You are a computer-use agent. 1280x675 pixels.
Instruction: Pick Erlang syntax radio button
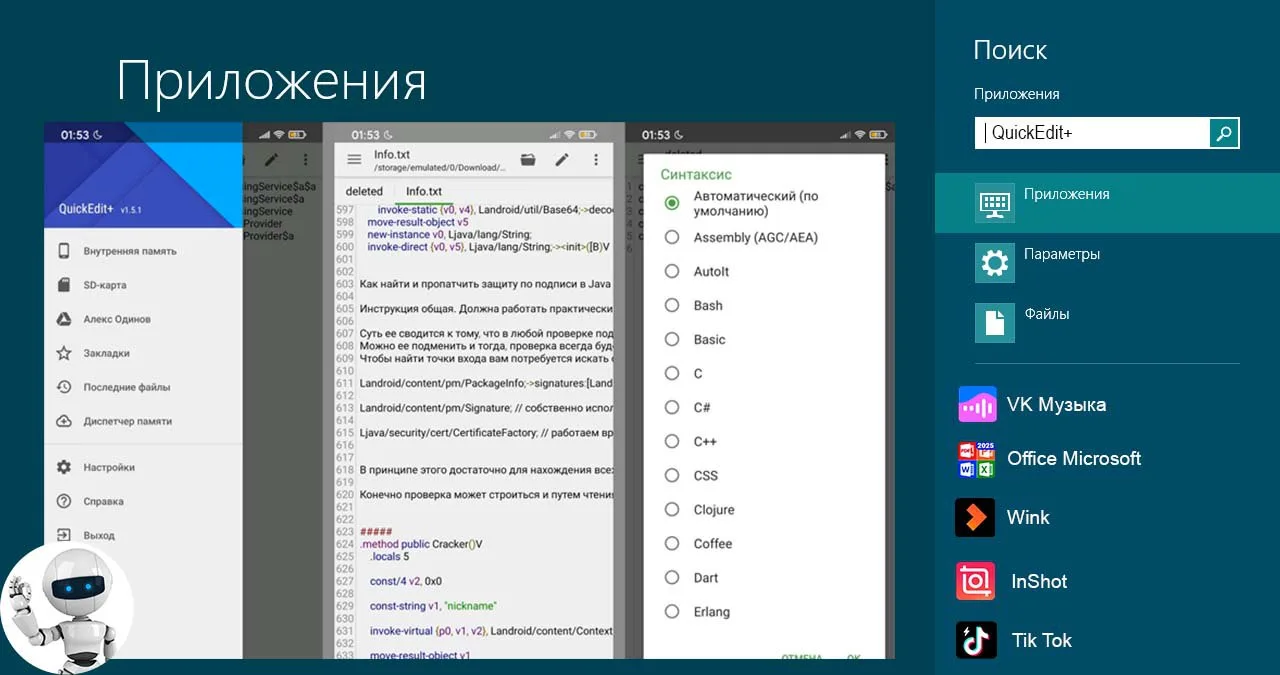(x=672, y=611)
